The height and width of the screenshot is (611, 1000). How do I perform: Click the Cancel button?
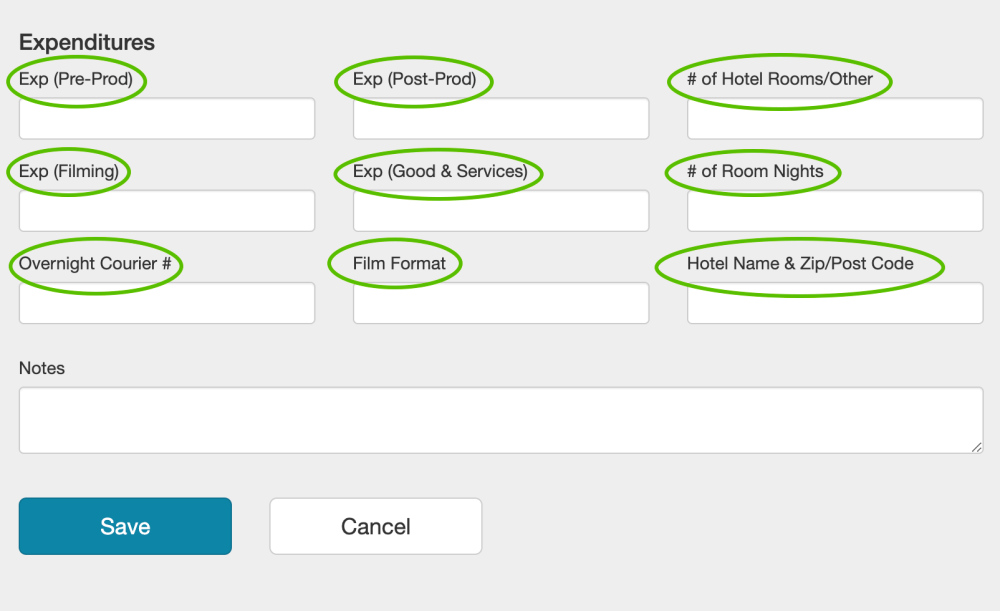click(x=376, y=526)
